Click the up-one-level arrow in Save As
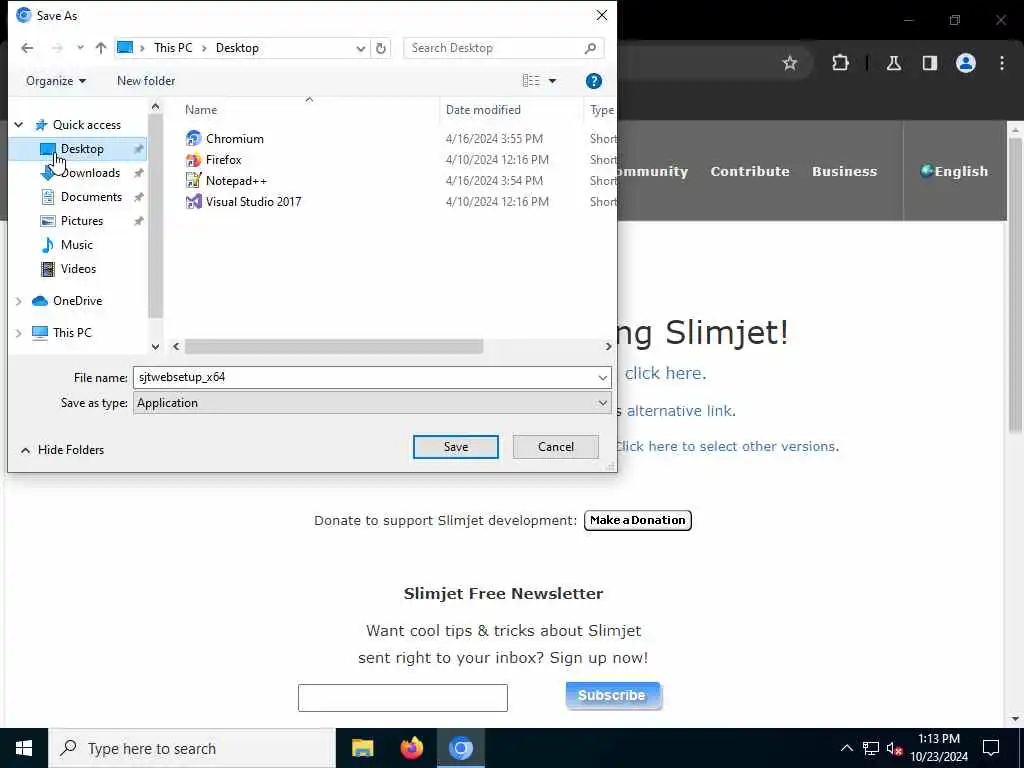Screen dimensions: 1024x768 (x=101, y=48)
